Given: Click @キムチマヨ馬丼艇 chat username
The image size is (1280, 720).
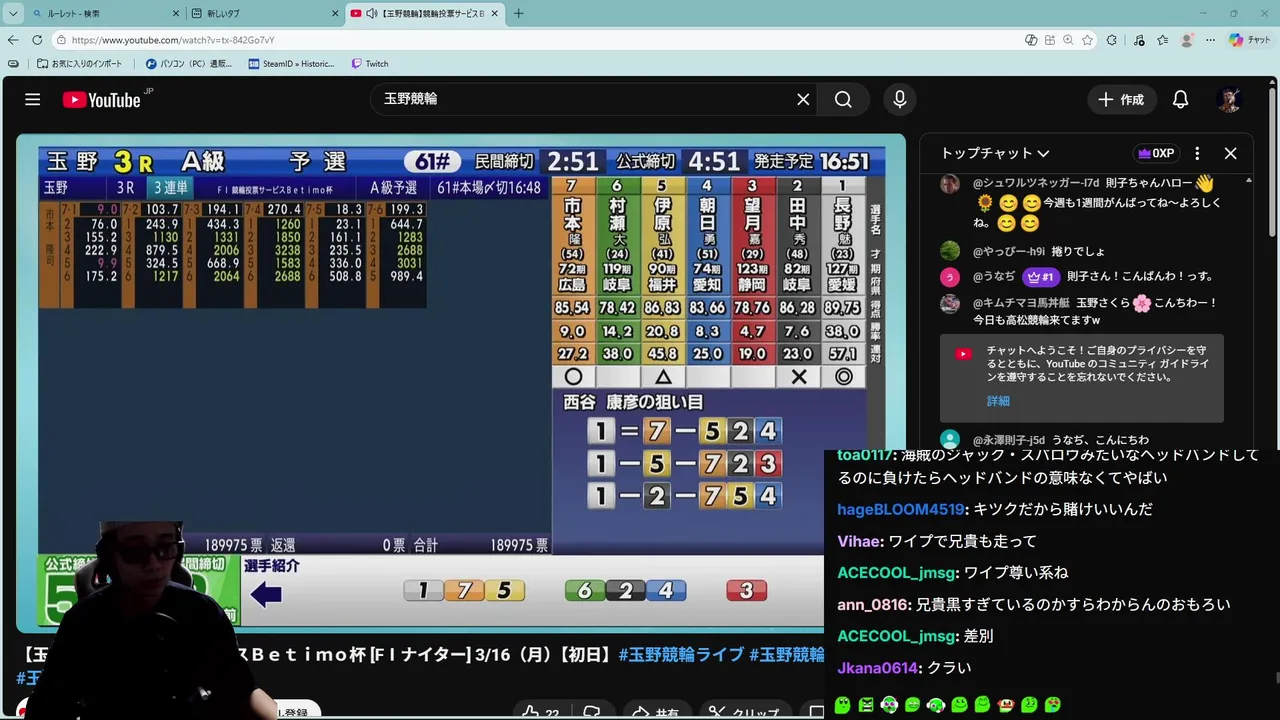Looking at the screenshot, I should [1021, 303].
